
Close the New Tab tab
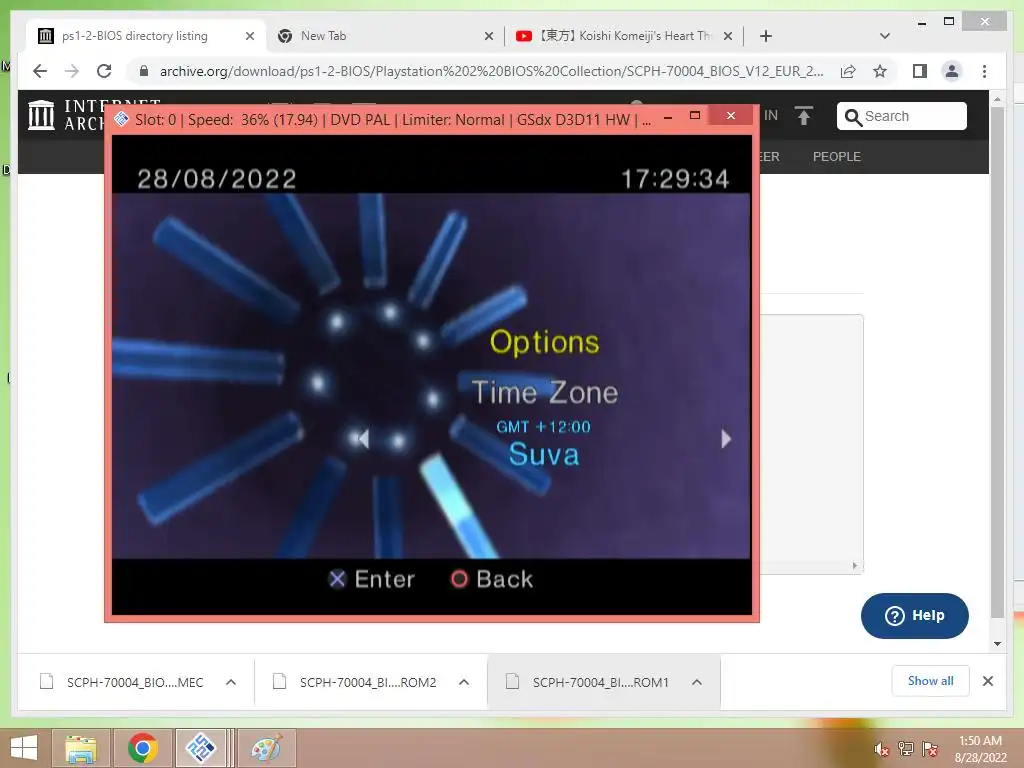[x=488, y=36]
